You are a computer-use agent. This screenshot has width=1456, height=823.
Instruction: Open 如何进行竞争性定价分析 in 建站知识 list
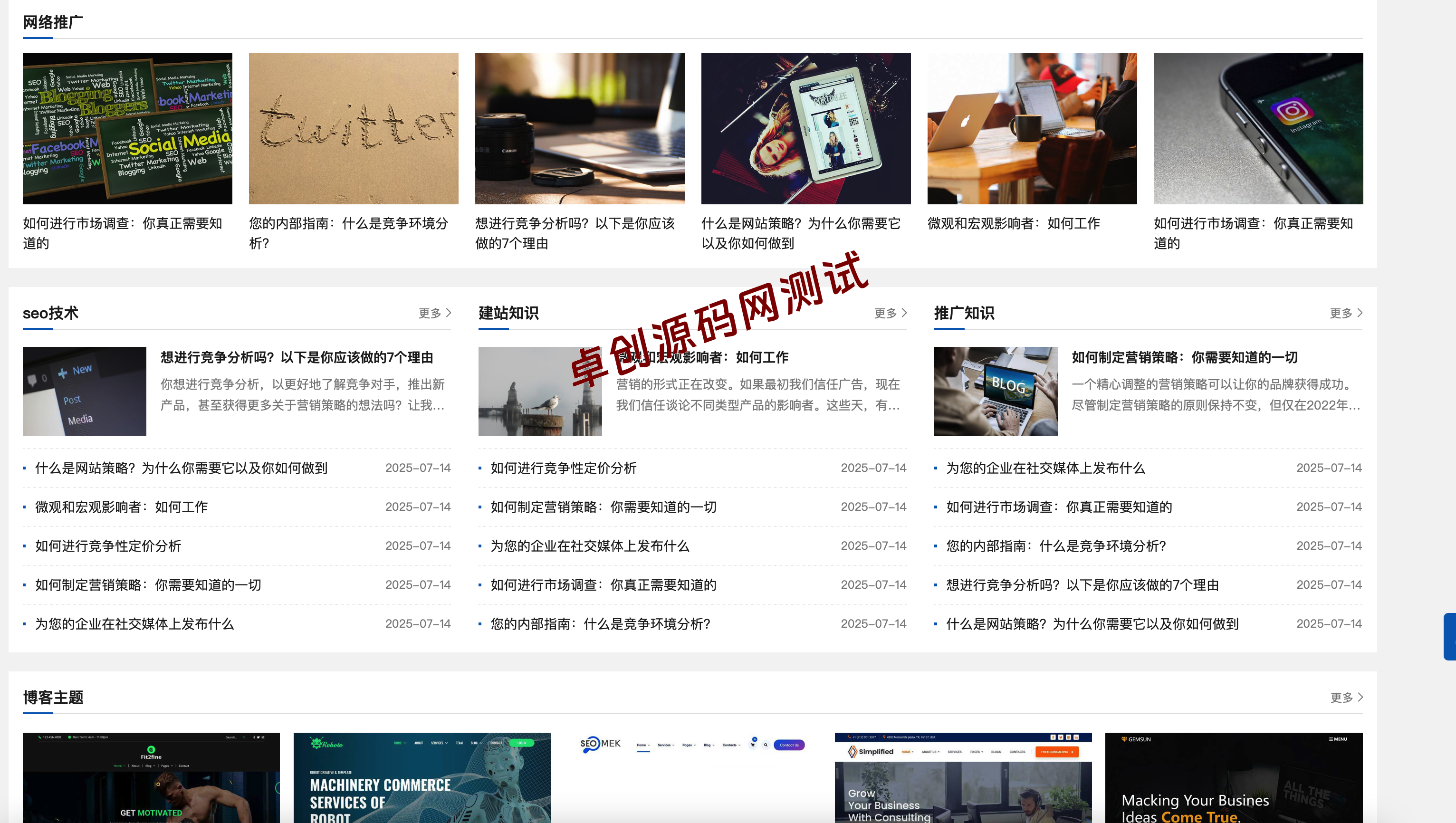click(564, 468)
